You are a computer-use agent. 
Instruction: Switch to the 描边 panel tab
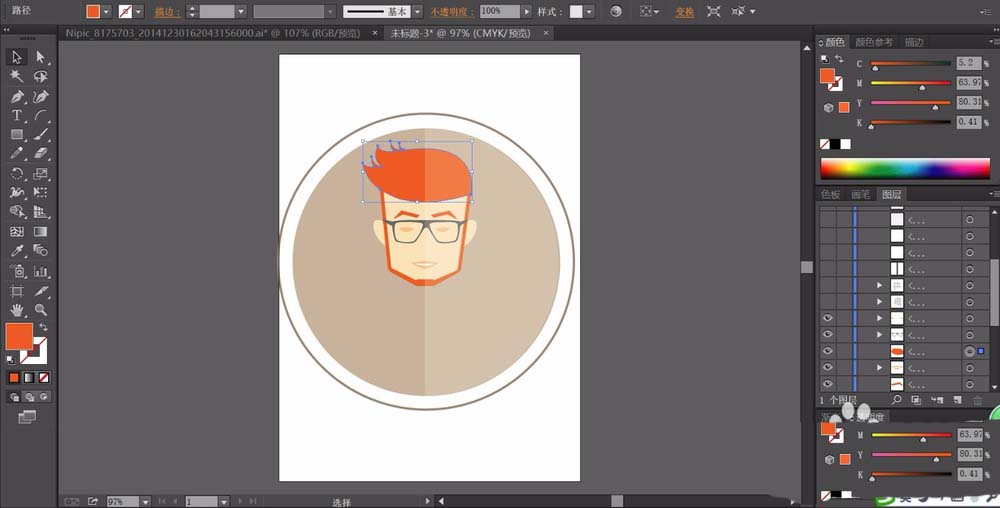click(x=915, y=42)
